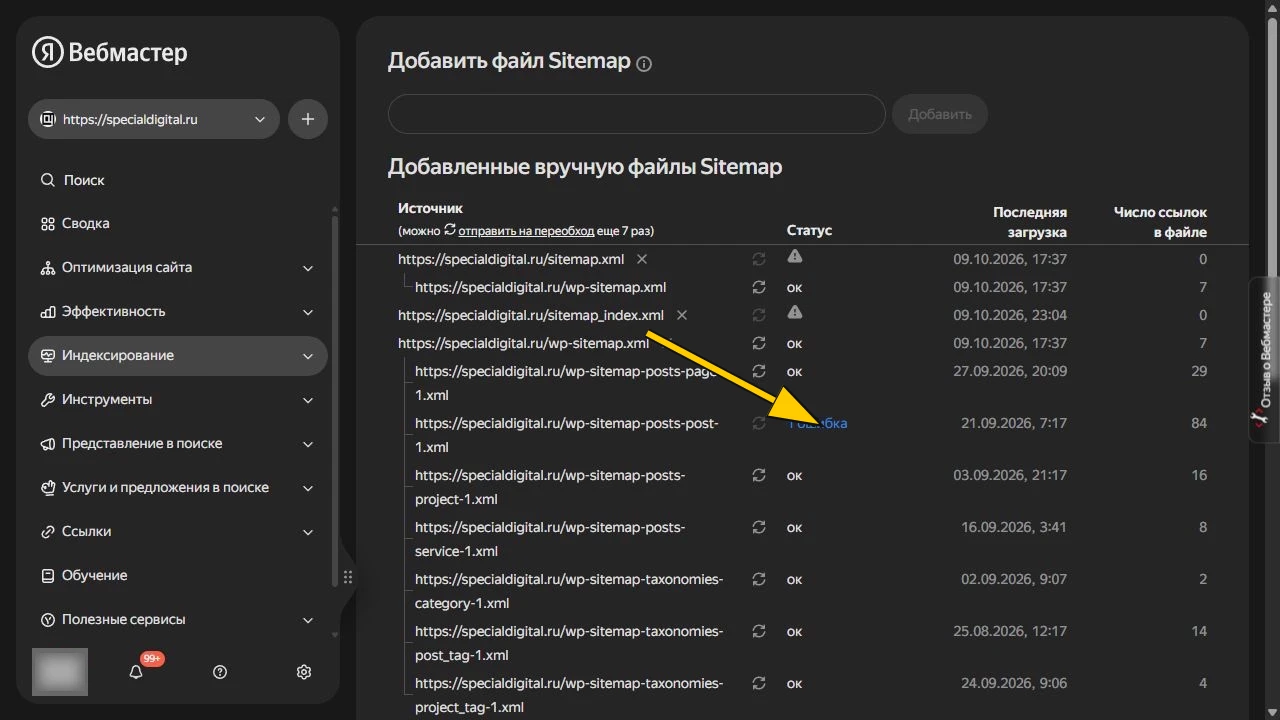Click the sidebar resize grip handle

point(348,577)
